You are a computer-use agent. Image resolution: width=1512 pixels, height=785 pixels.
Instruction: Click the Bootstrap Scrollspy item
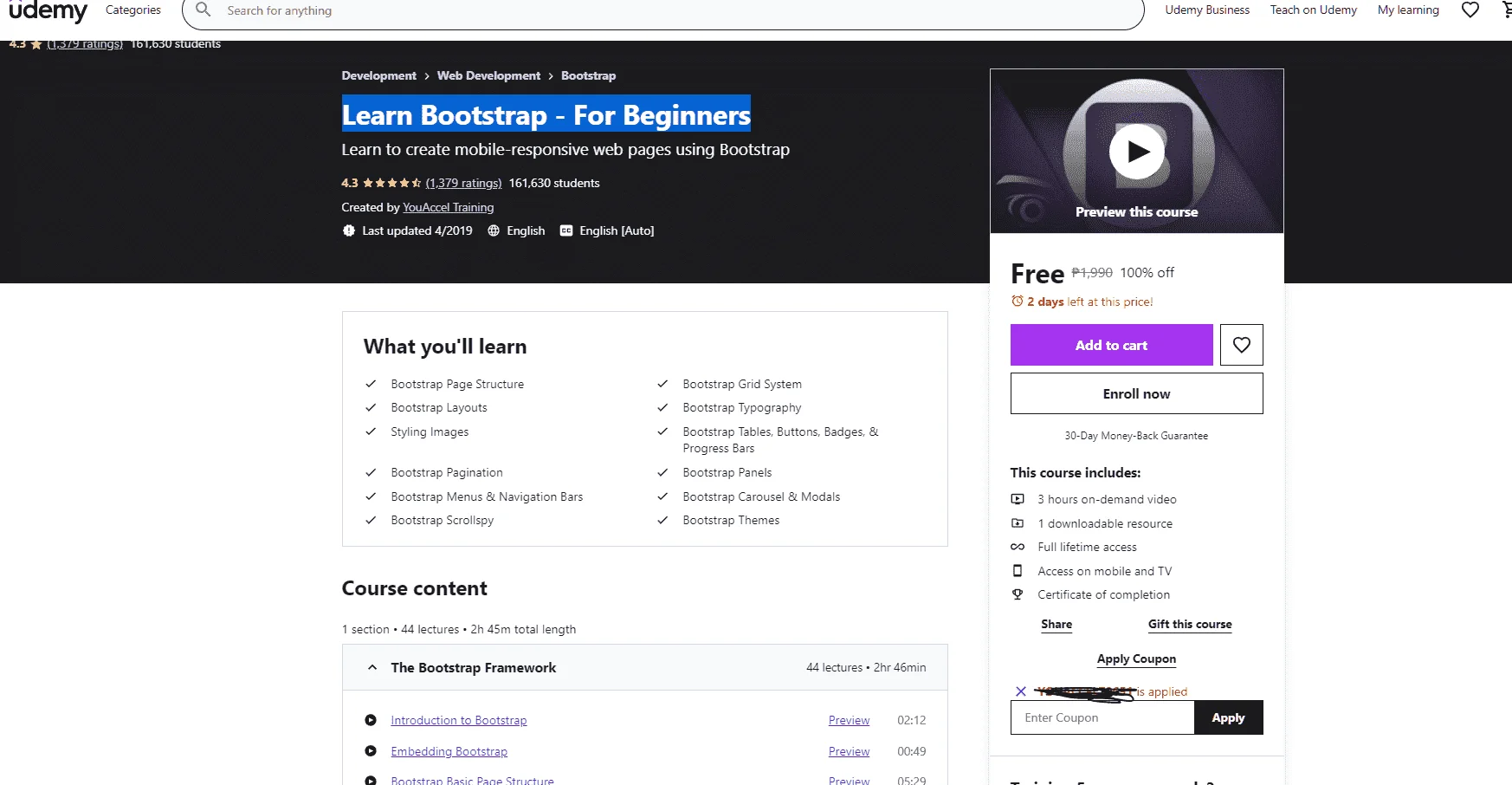(442, 520)
